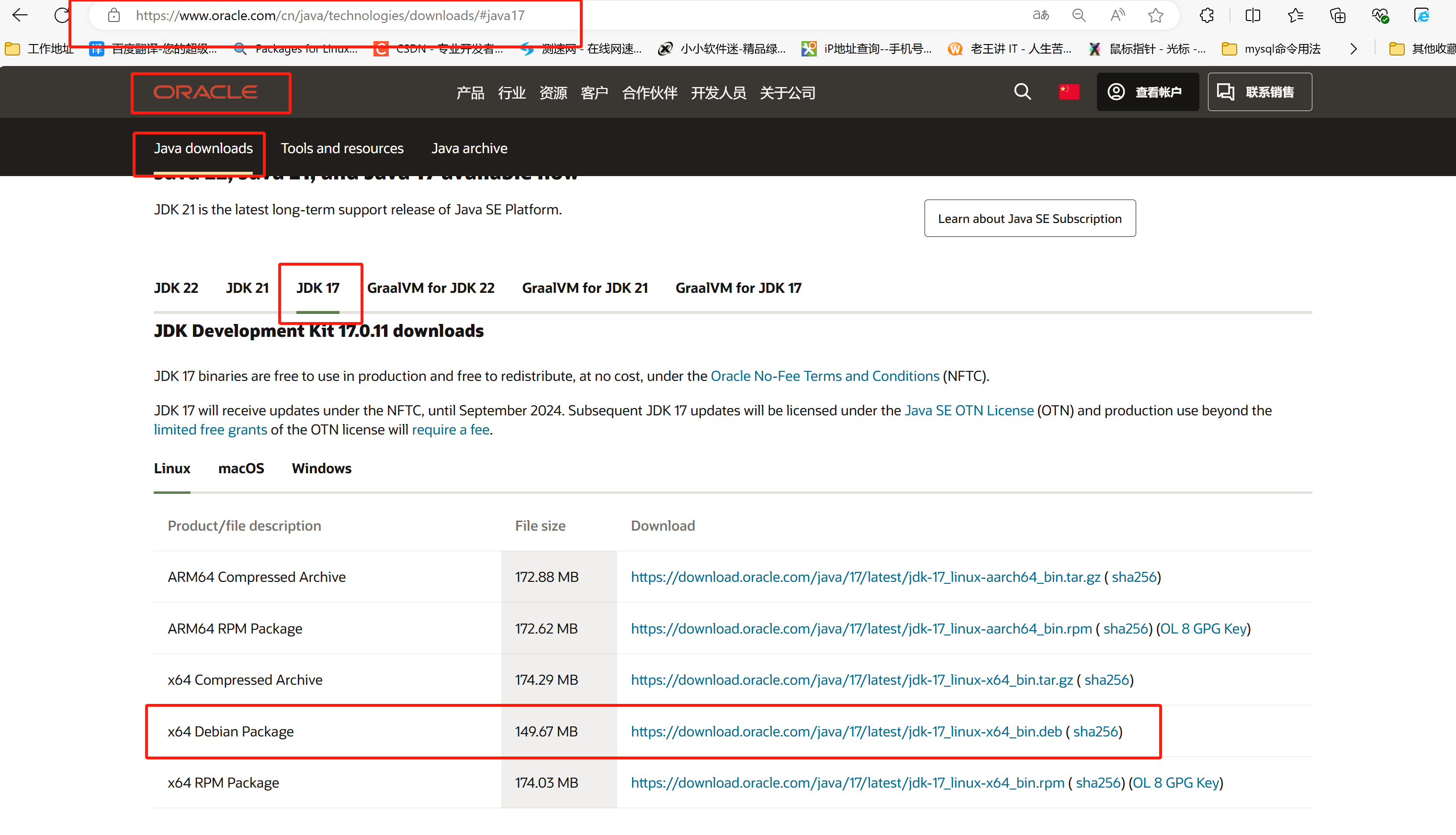
Task: Select the Windows OS tab
Action: (321, 468)
